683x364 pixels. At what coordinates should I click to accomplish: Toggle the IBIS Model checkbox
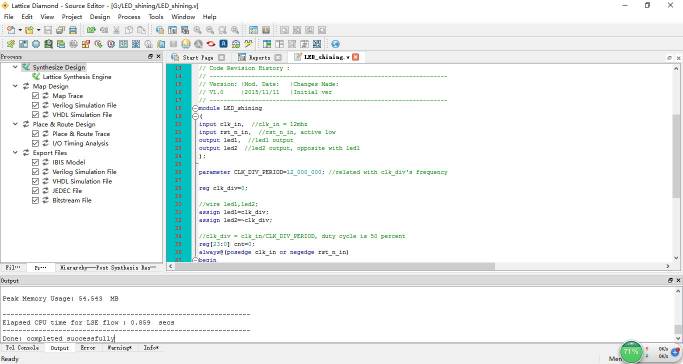(x=36, y=162)
